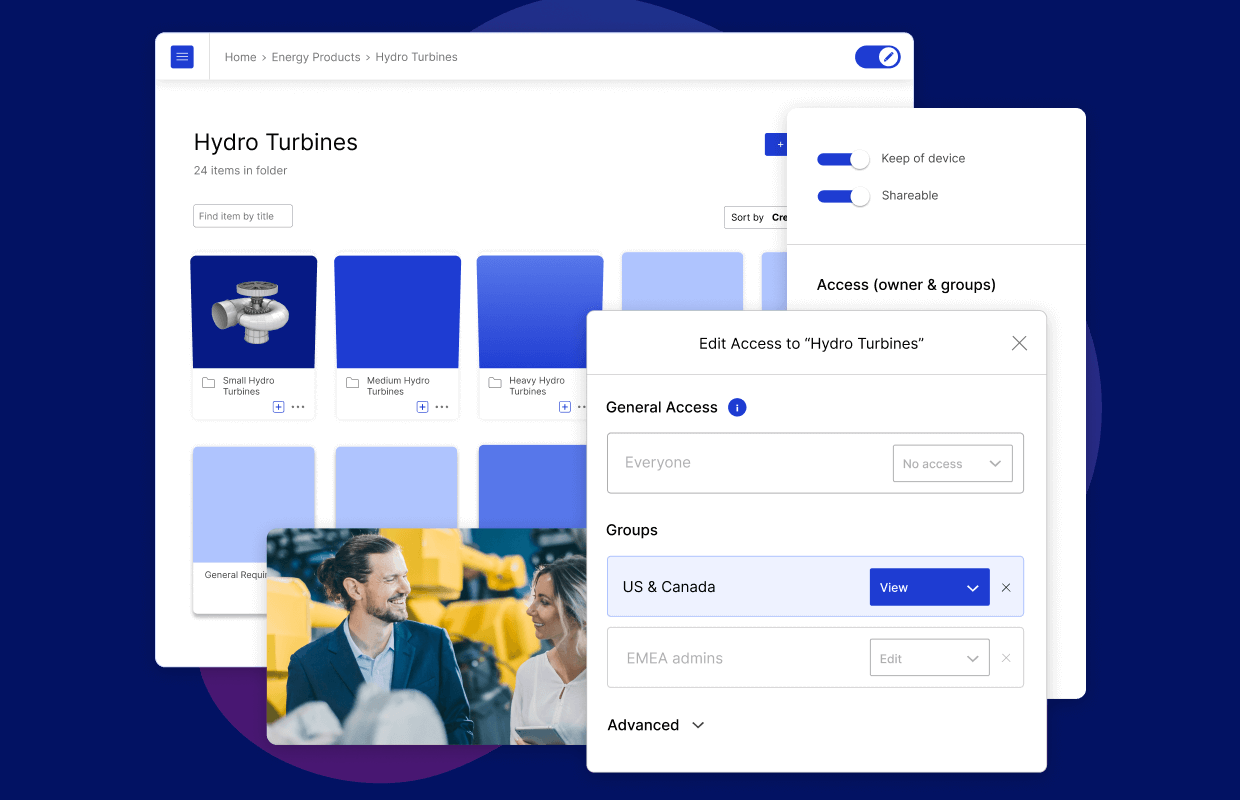1240x800 pixels.
Task: Click the plus icon under Medium Hydro Turbines
Action: pyautogui.click(x=422, y=407)
